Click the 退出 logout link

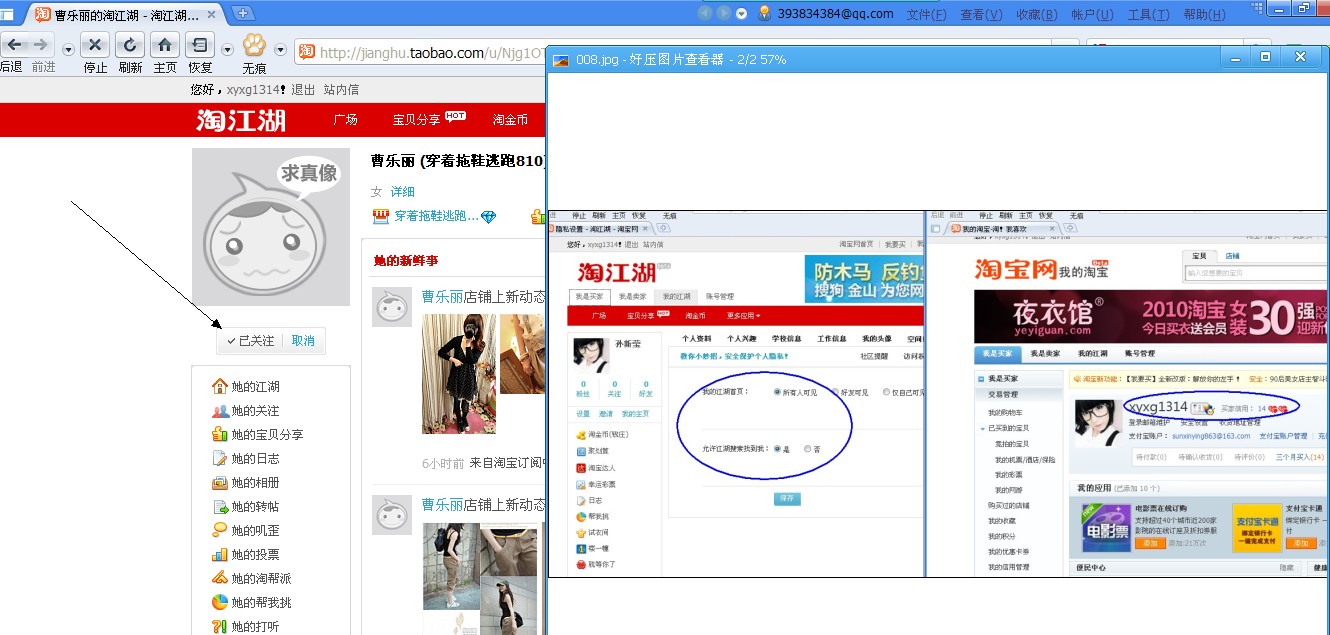pos(303,89)
